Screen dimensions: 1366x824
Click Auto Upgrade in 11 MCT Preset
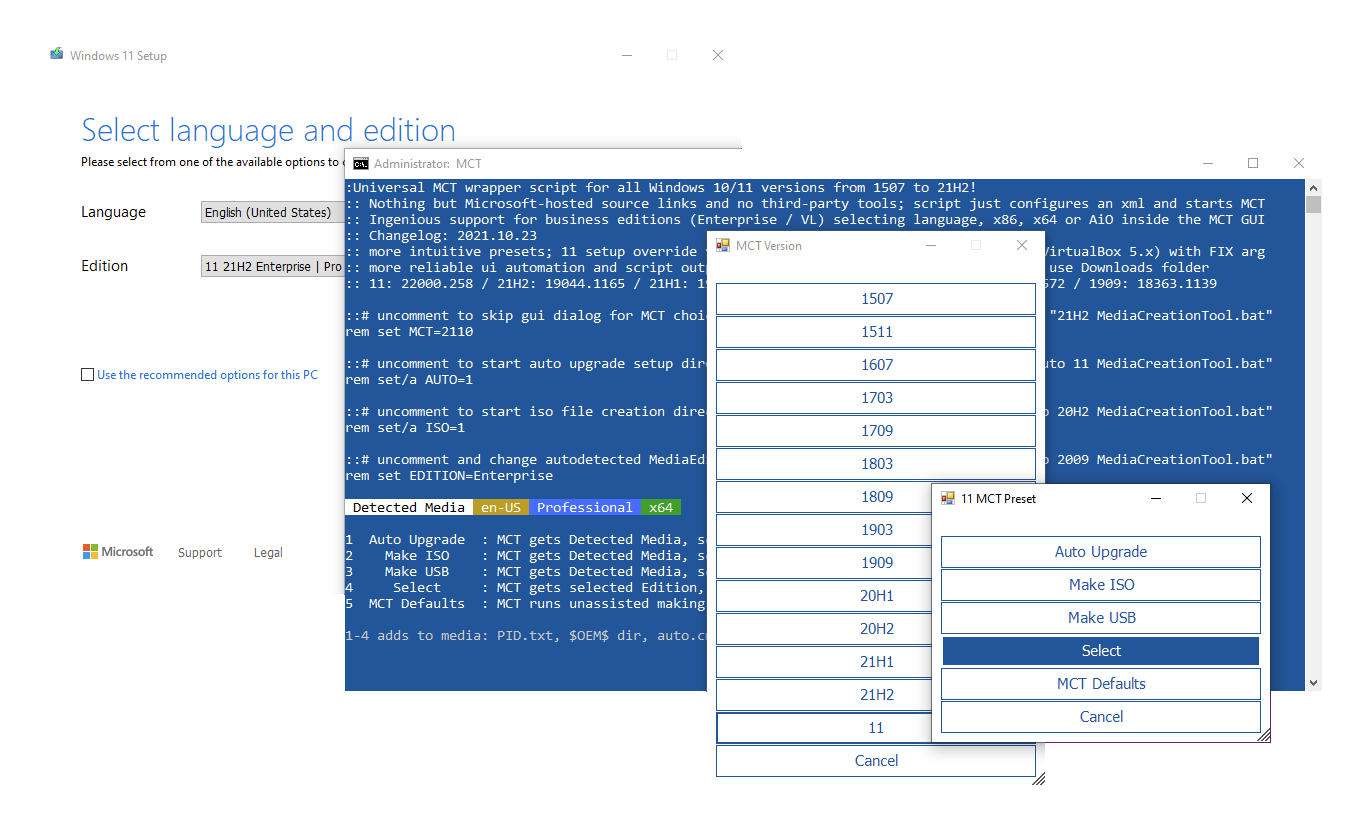pyautogui.click(x=1100, y=551)
